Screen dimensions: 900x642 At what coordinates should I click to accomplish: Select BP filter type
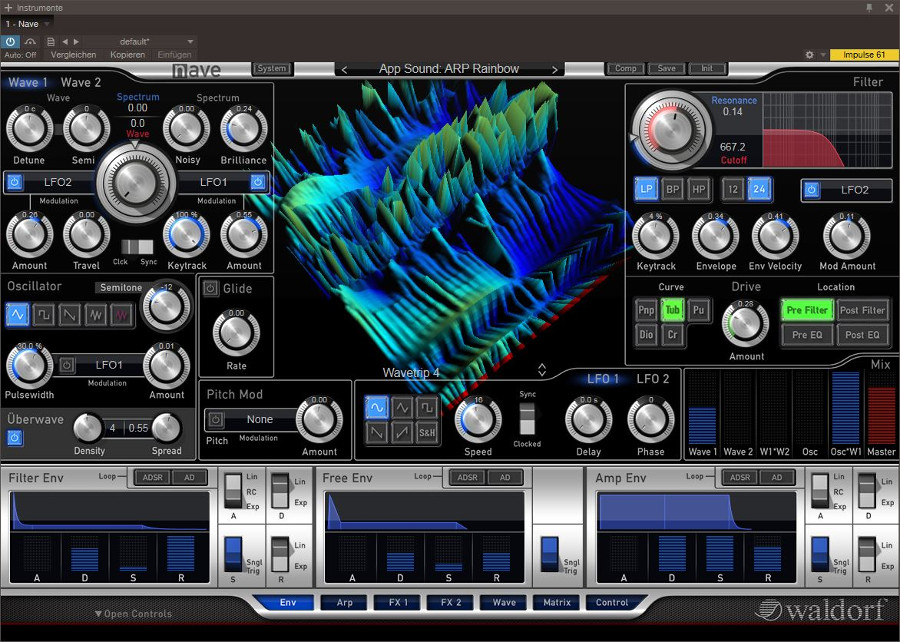[x=673, y=189]
